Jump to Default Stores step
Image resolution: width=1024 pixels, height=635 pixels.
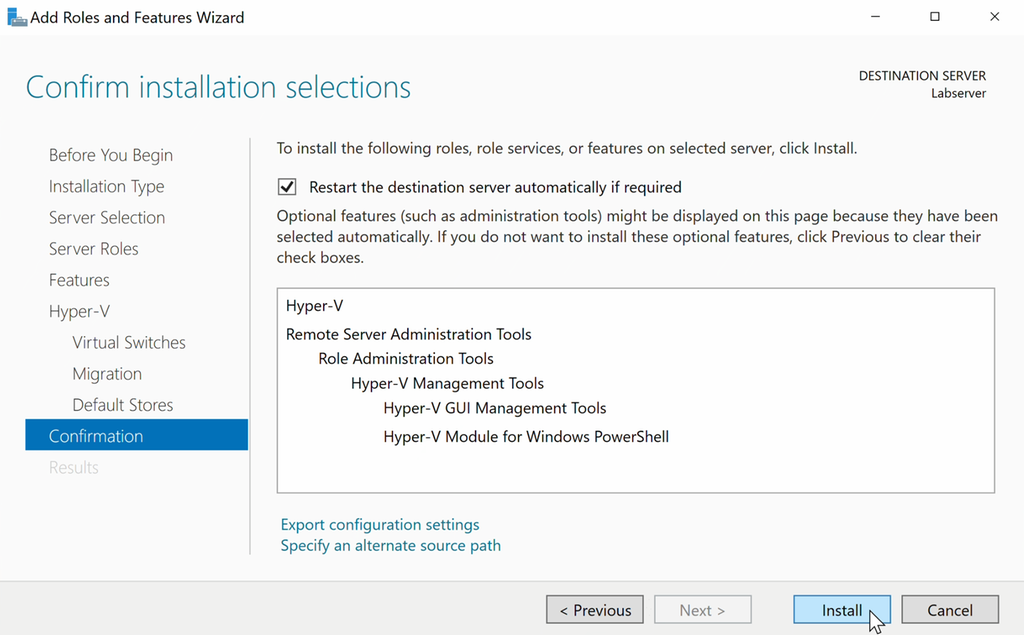tap(123, 405)
